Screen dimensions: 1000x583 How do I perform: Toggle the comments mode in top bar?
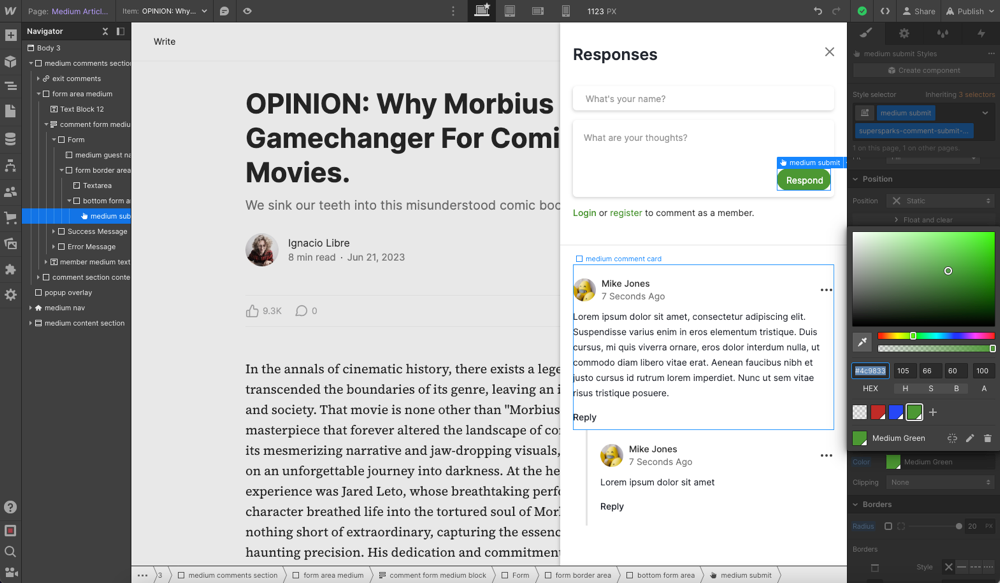[224, 10]
